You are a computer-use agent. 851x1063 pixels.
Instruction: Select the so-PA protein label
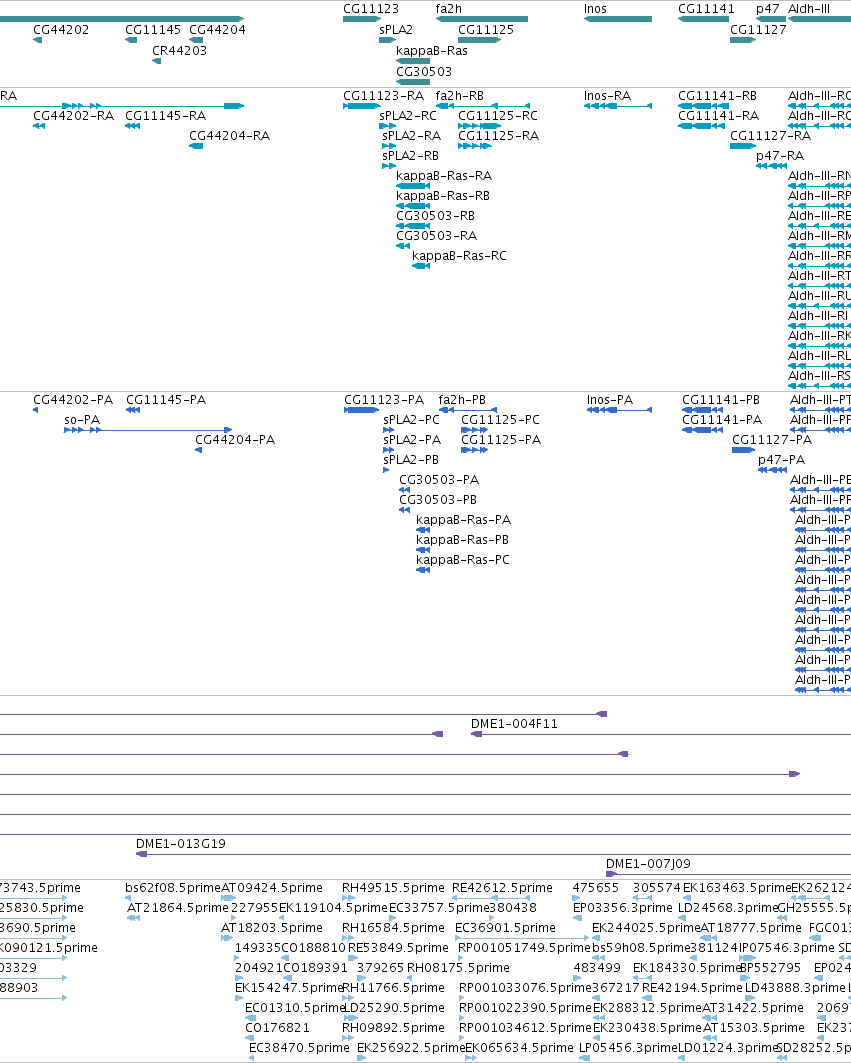coord(82,420)
